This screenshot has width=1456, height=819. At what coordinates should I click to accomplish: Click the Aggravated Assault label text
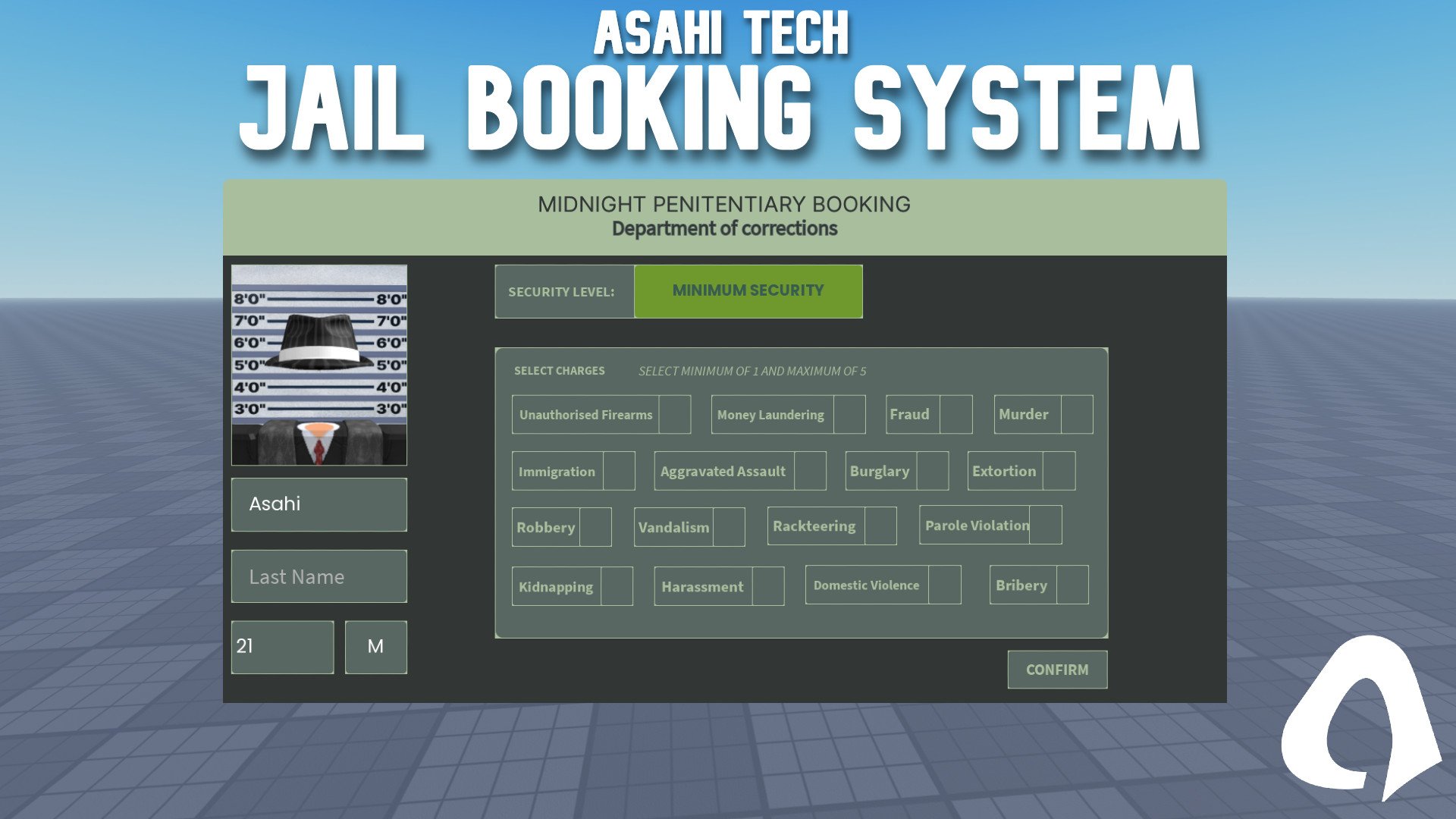pyautogui.click(x=723, y=471)
